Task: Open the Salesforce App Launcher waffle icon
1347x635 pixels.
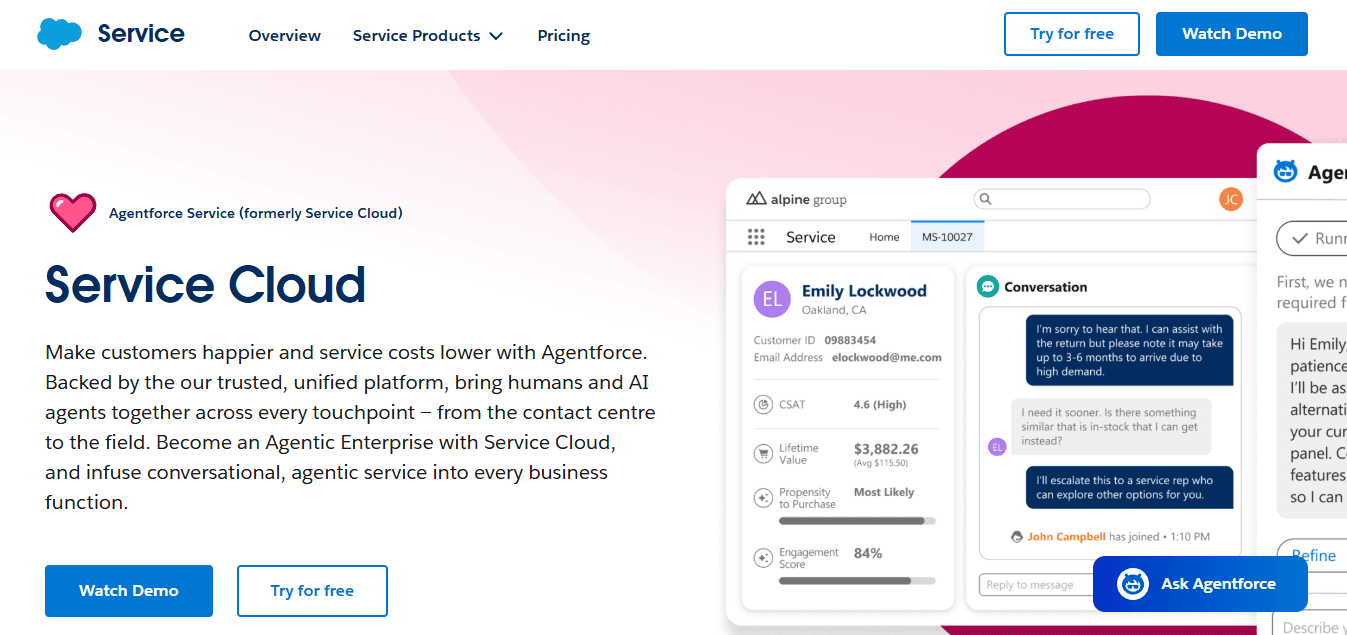Action: click(757, 236)
